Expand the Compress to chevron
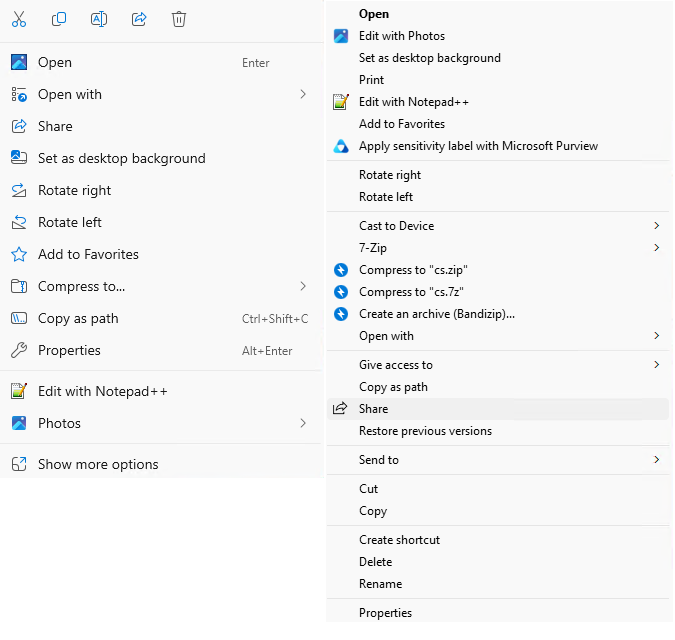This screenshot has width=675, height=640. 303,286
